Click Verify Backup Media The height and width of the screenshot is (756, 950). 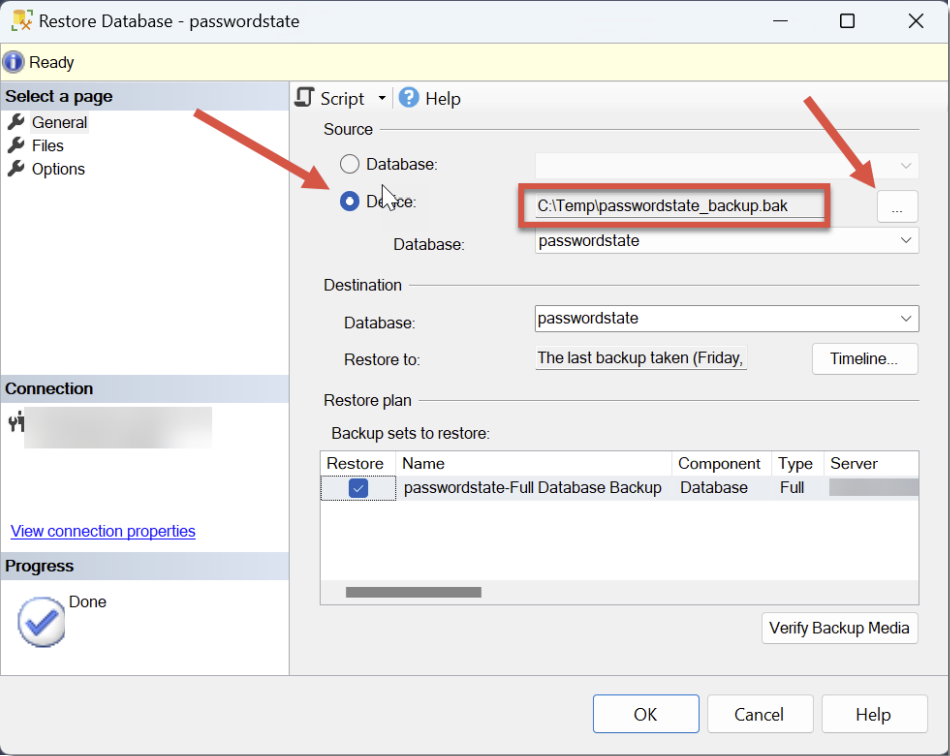[x=839, y=628]
